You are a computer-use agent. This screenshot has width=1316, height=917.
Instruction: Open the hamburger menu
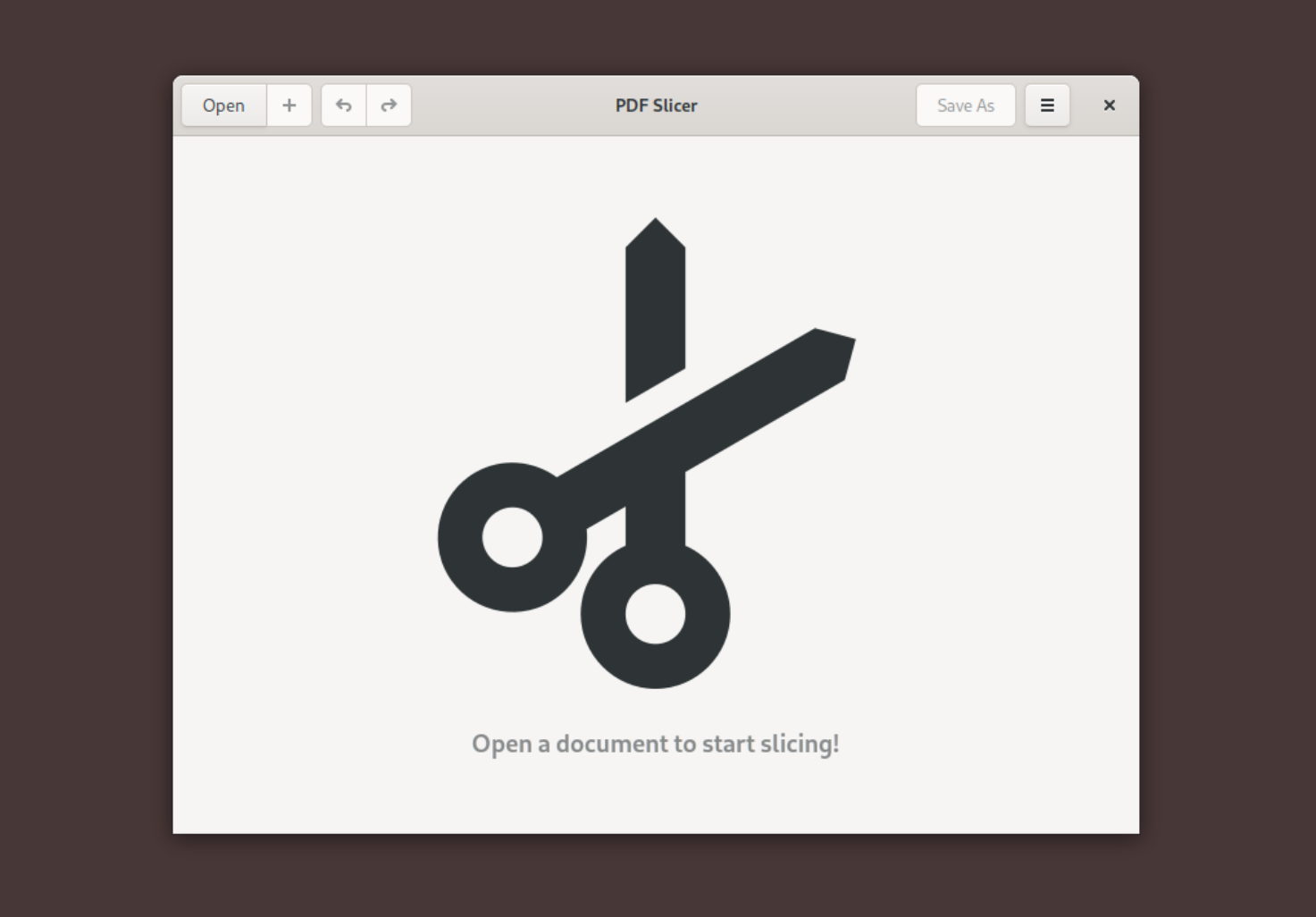[1047, 105]
